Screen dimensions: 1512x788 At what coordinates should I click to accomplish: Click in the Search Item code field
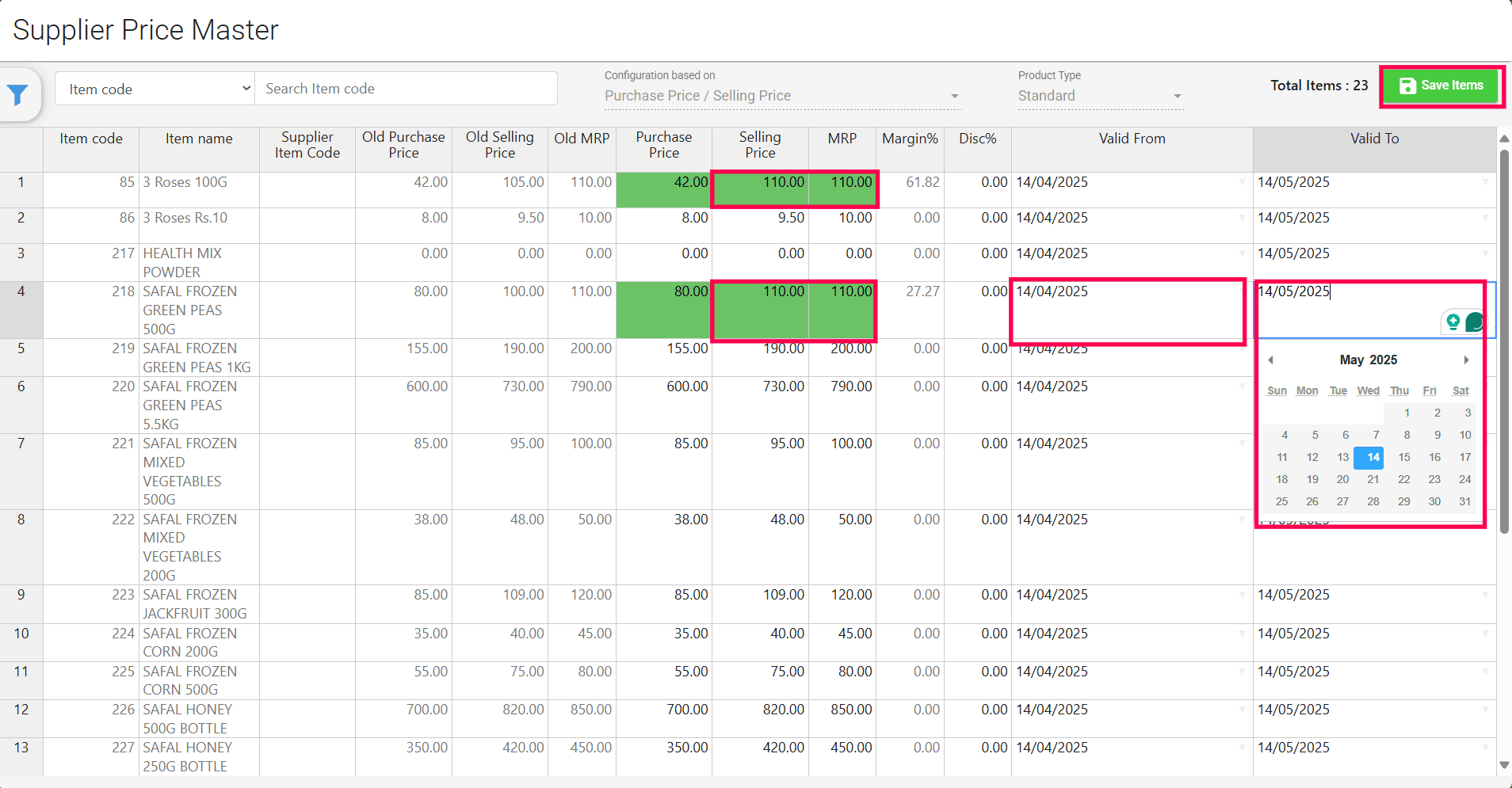click(406, 89)
